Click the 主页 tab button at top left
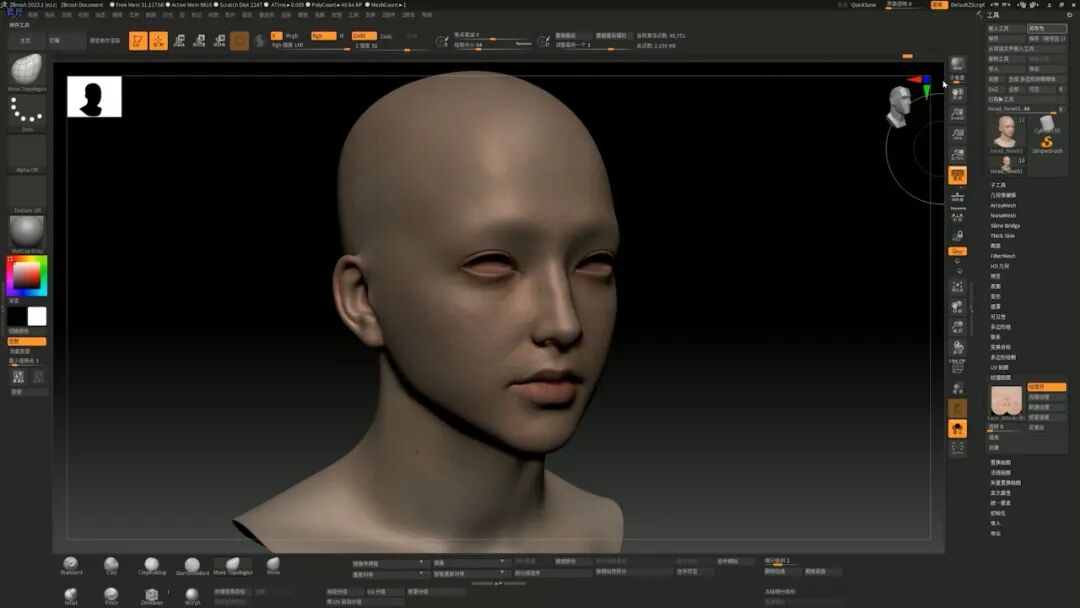Viewport: 1080px width, 608px height. pyautogui.click(x=25, y=41)
